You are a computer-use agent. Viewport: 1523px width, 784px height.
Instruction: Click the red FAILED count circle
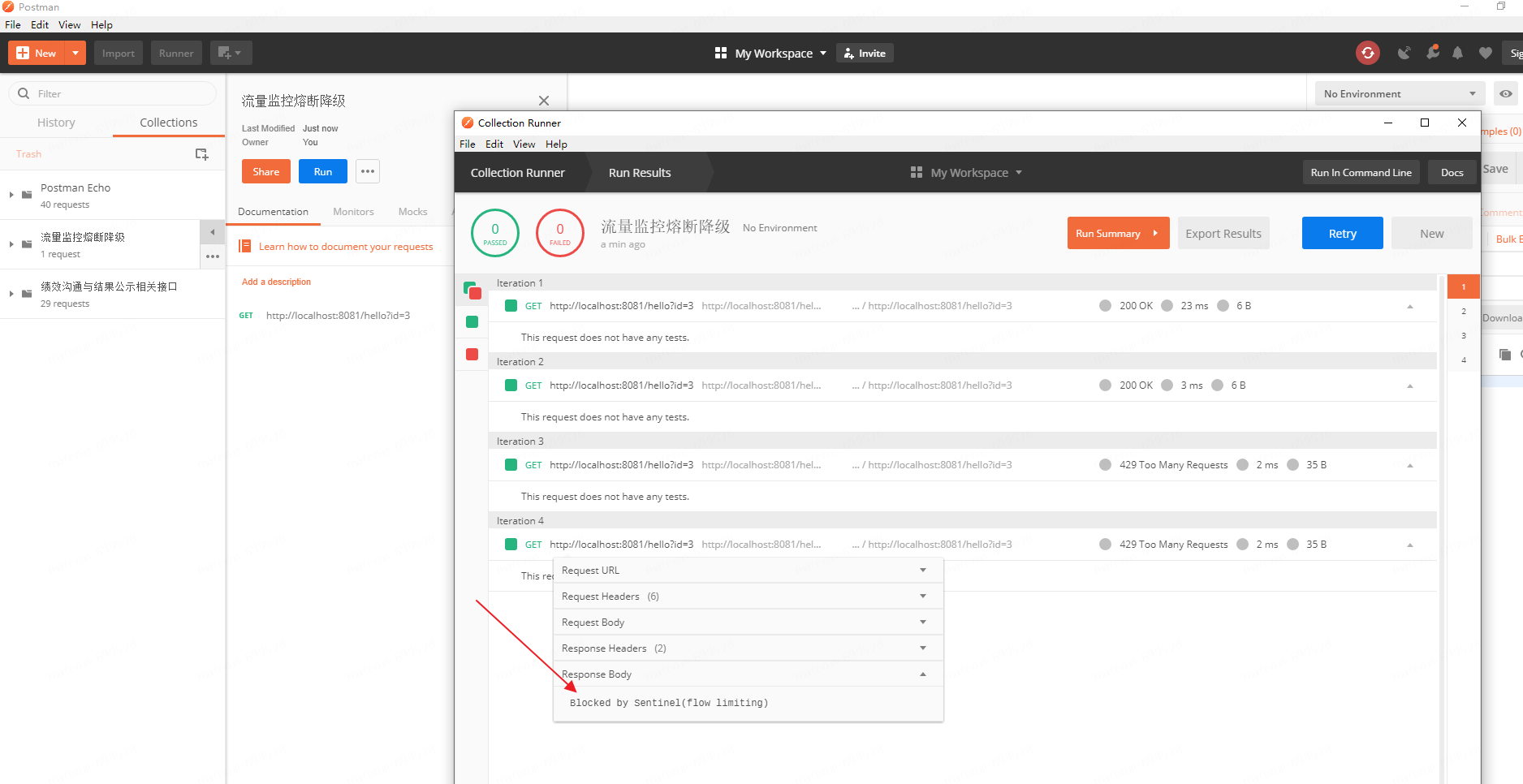click(560, 233)
